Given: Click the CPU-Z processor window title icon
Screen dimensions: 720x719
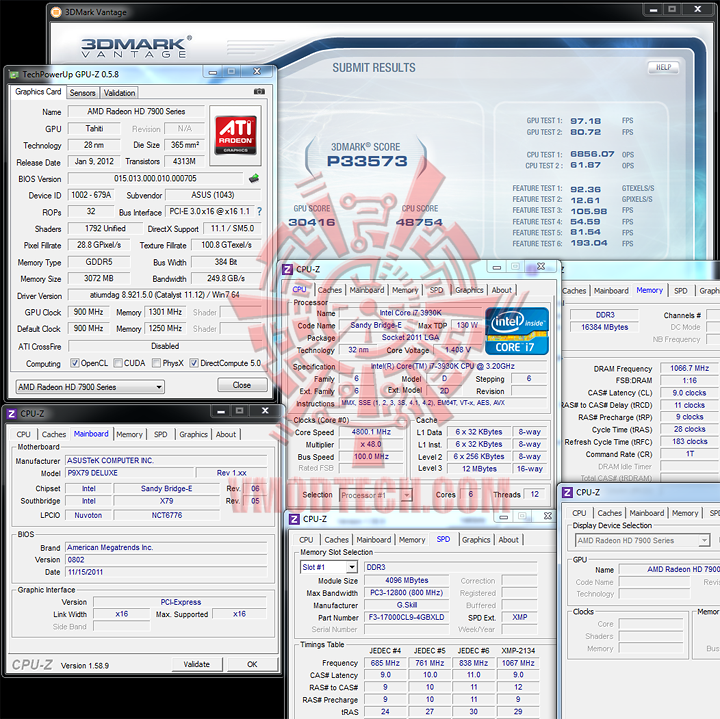Looking at the screenshot, I should (287, 270).
